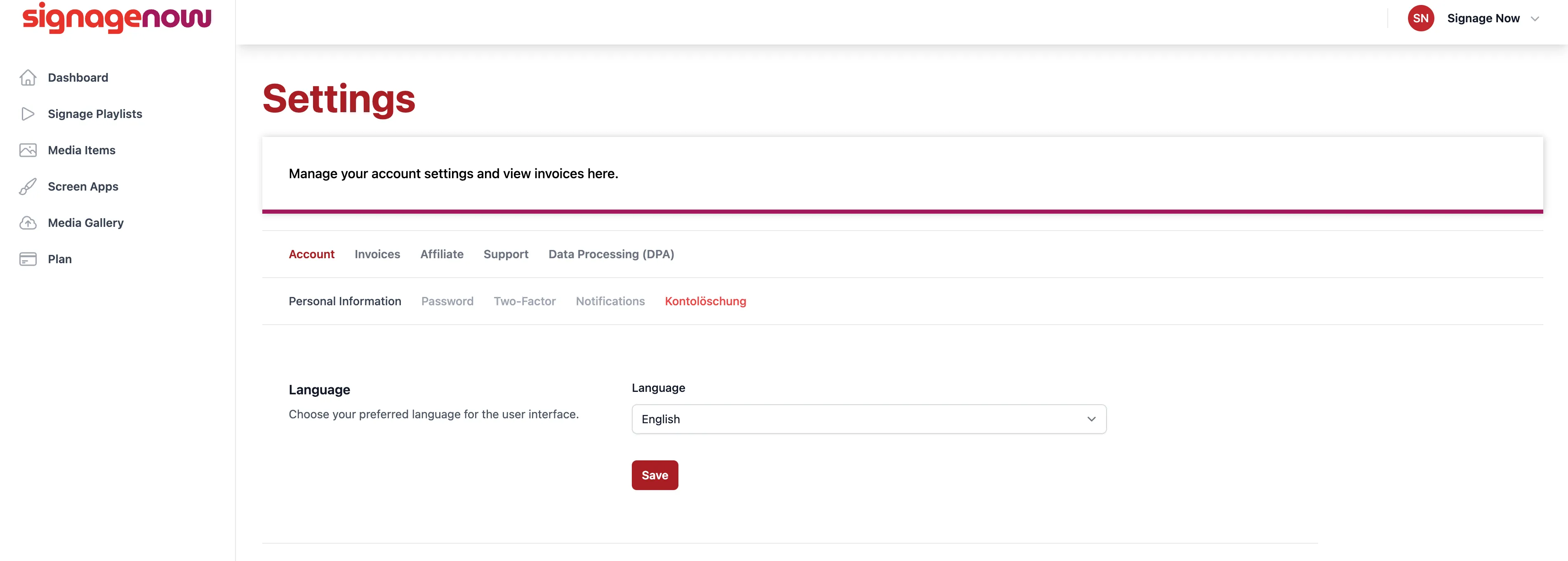Click 'Choose your preferred language' description
1568x561 pixels.
(x=433, y=414)
